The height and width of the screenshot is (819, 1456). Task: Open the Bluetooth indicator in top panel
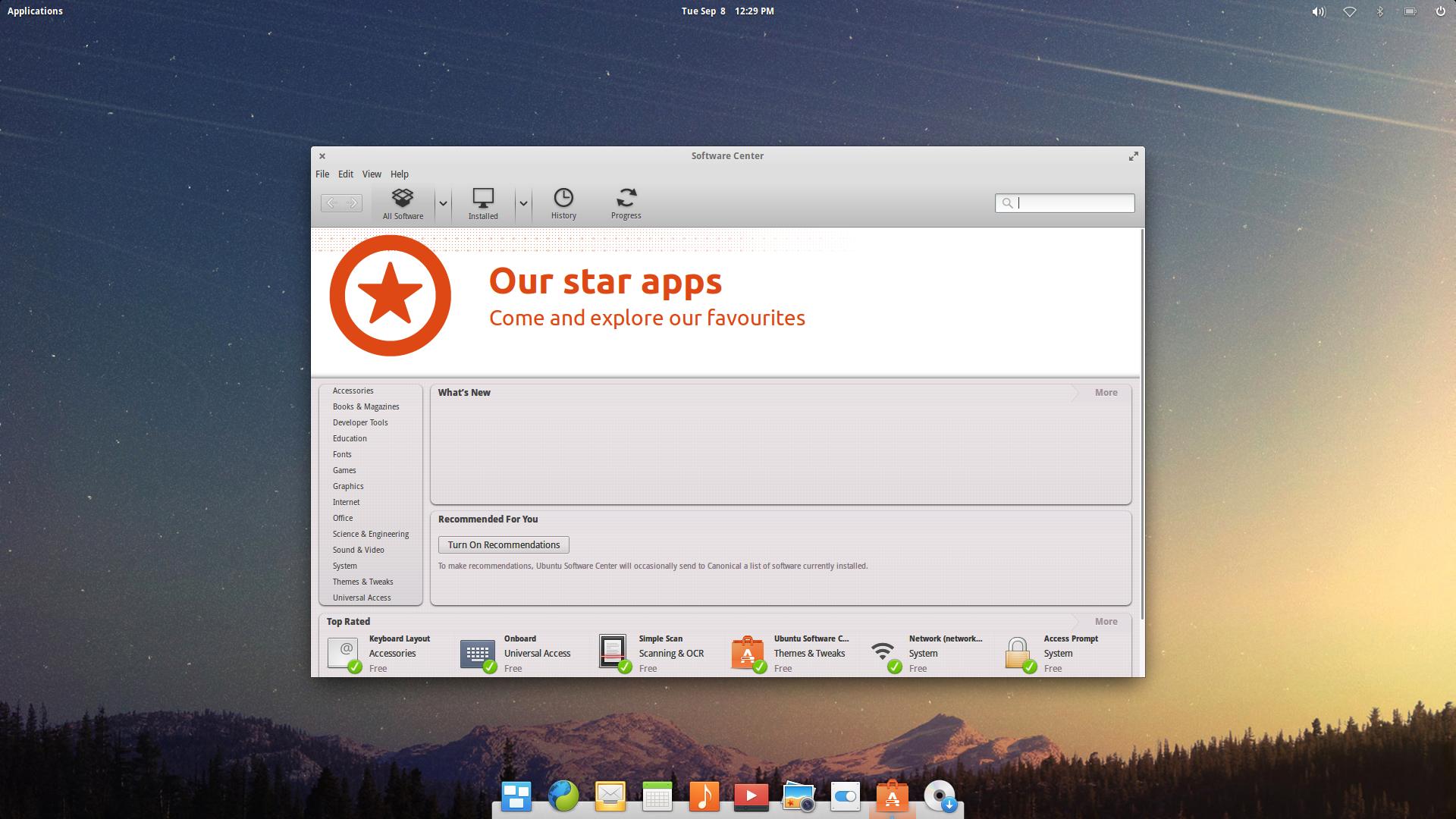(1379, 11)
